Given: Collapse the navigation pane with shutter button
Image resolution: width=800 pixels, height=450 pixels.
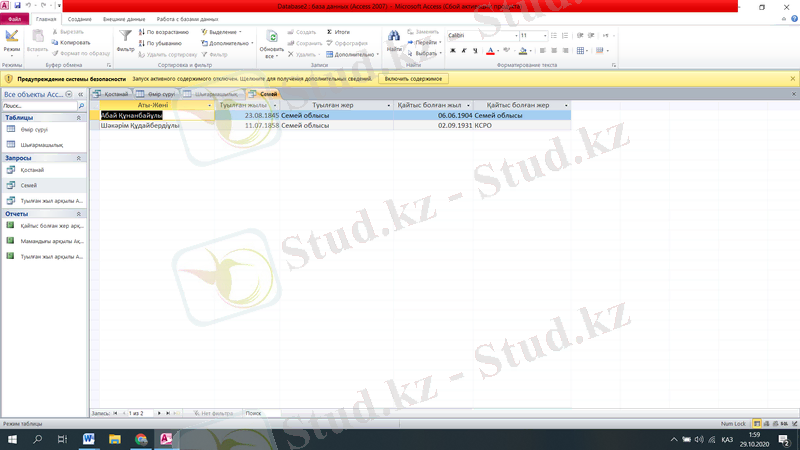Looking at the screenshot, I should pyautogui.click(x=80, y=94).
